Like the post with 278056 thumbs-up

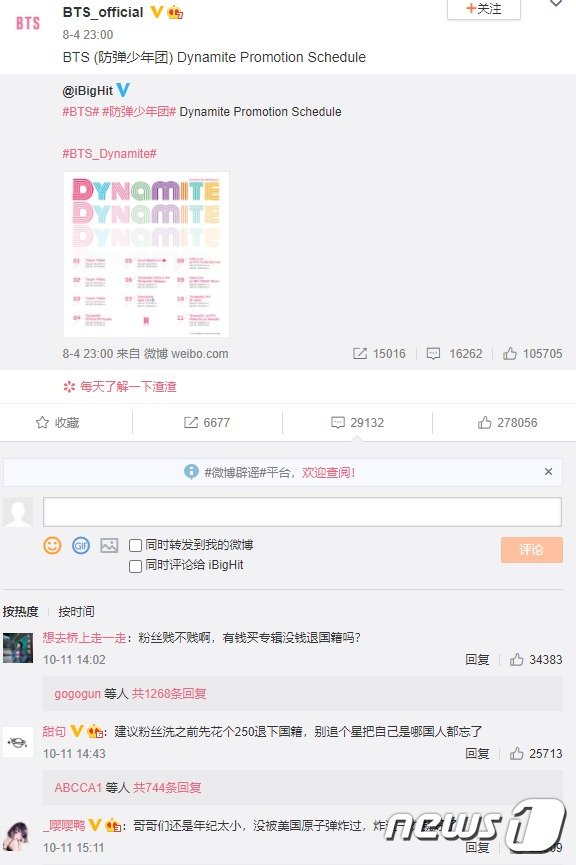pyautogui.click(x=485, y=423)
